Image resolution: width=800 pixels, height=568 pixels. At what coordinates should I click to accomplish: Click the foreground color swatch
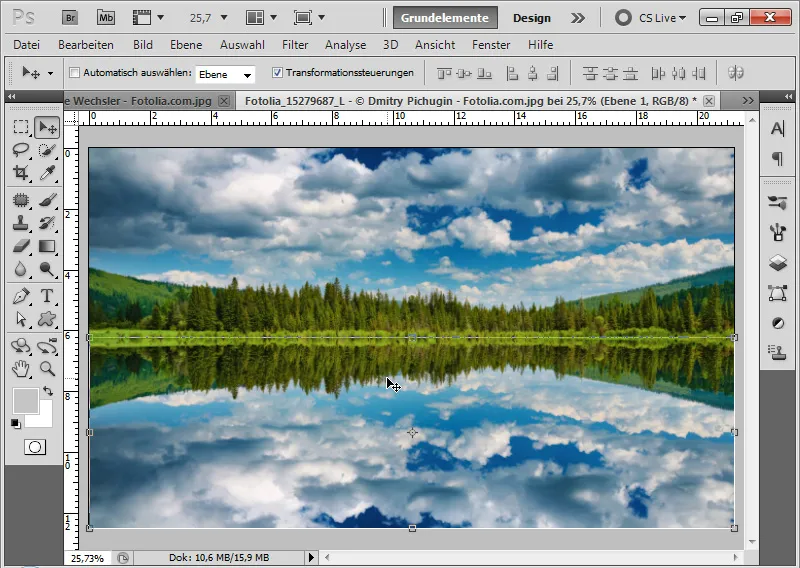(25, 401)
